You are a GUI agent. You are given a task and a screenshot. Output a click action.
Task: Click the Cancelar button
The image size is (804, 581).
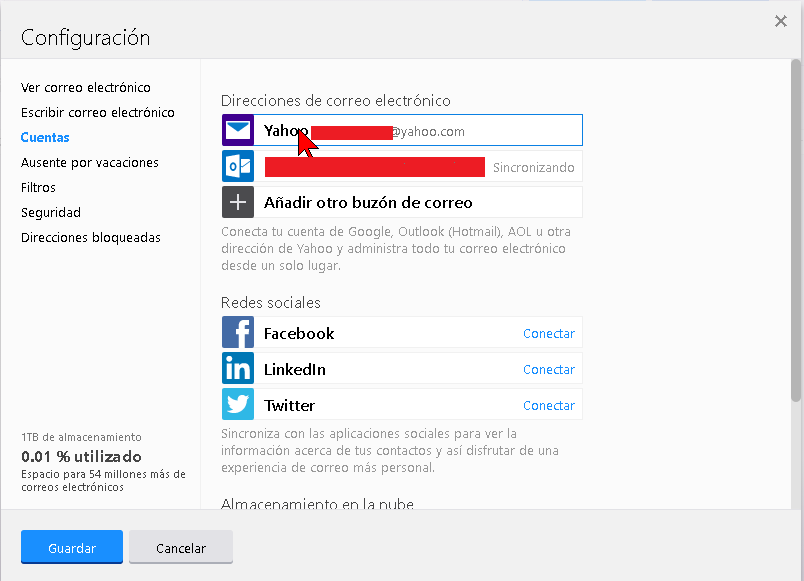click(181, 547)
